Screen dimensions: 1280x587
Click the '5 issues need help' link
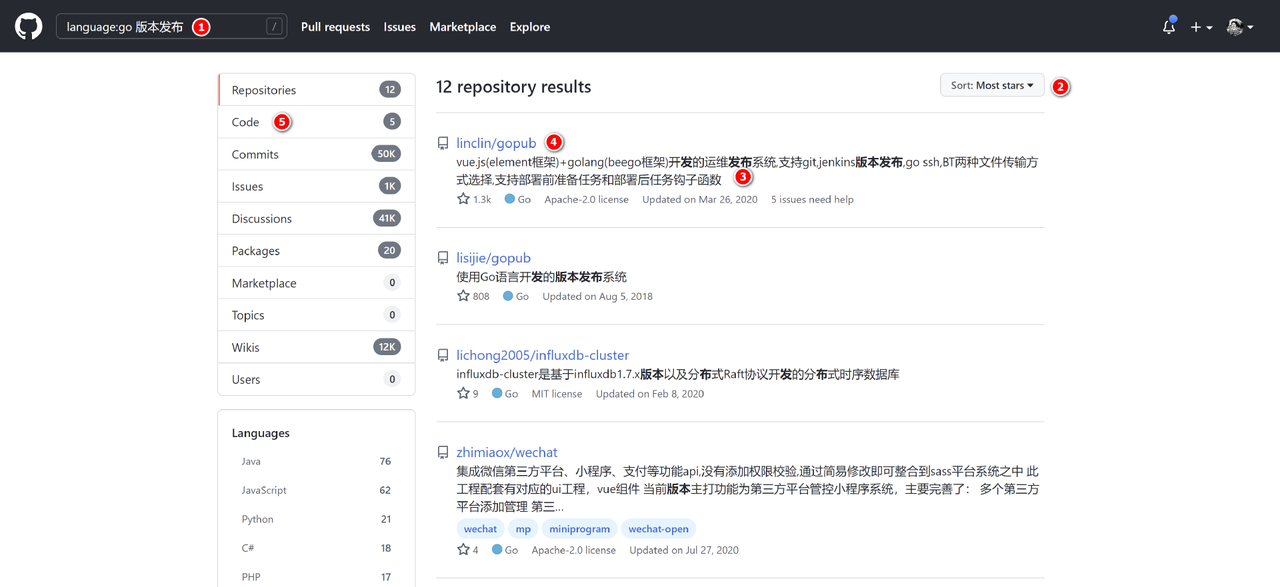coord(810,199)
